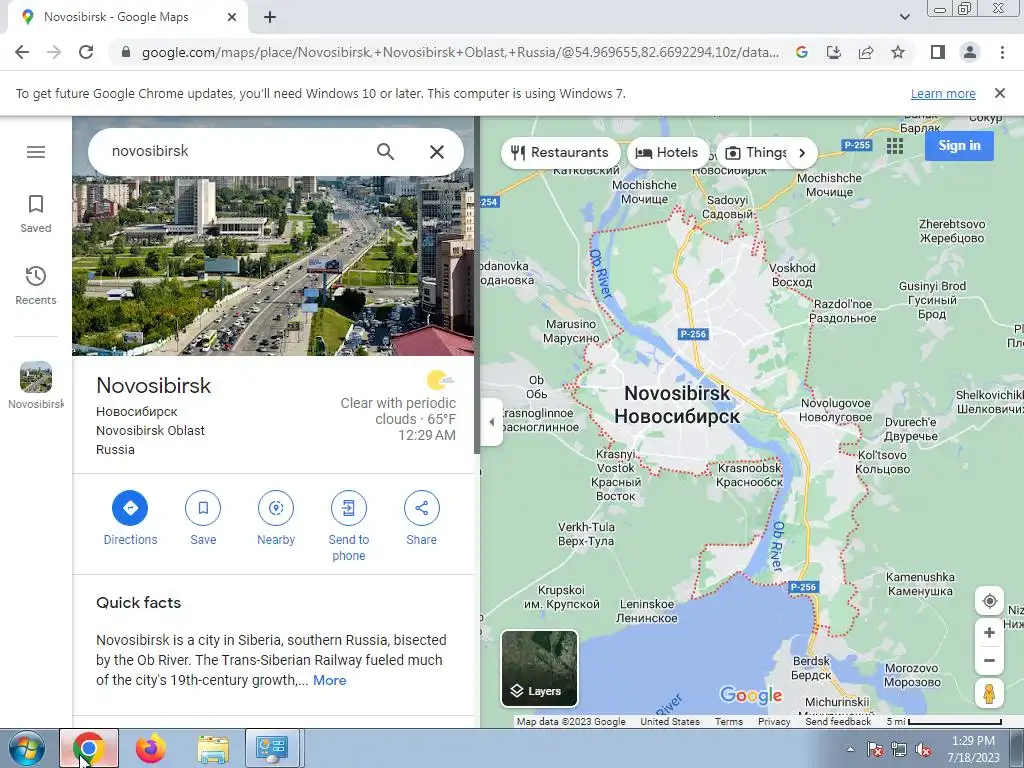The image size is (1024, 768).
Task: Reload the Google Maps page
Action: tap(86, 52)
